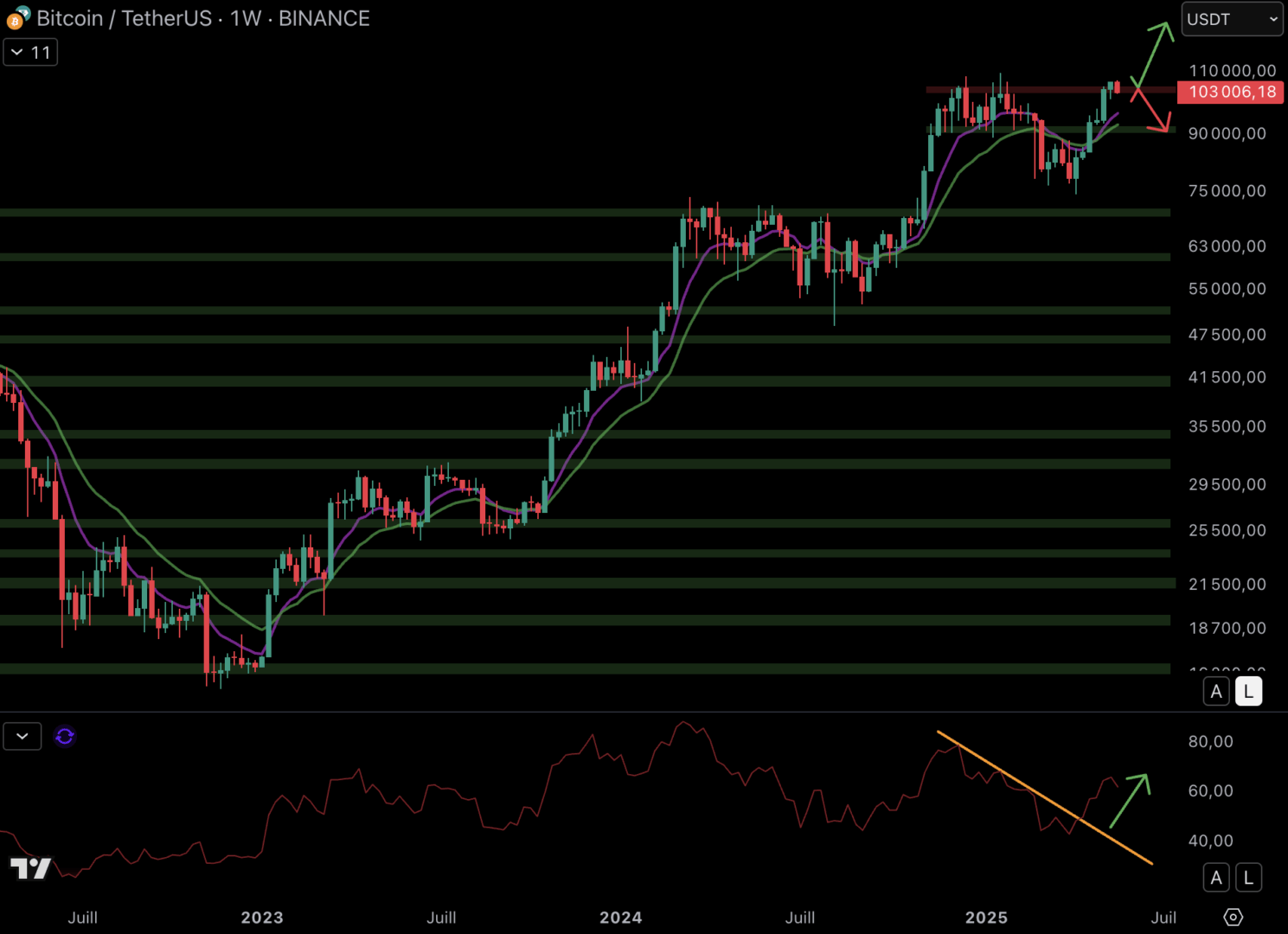Expand the 11 indicators legend
This screenshot has height=934, width=1288.
click(30, 53)
